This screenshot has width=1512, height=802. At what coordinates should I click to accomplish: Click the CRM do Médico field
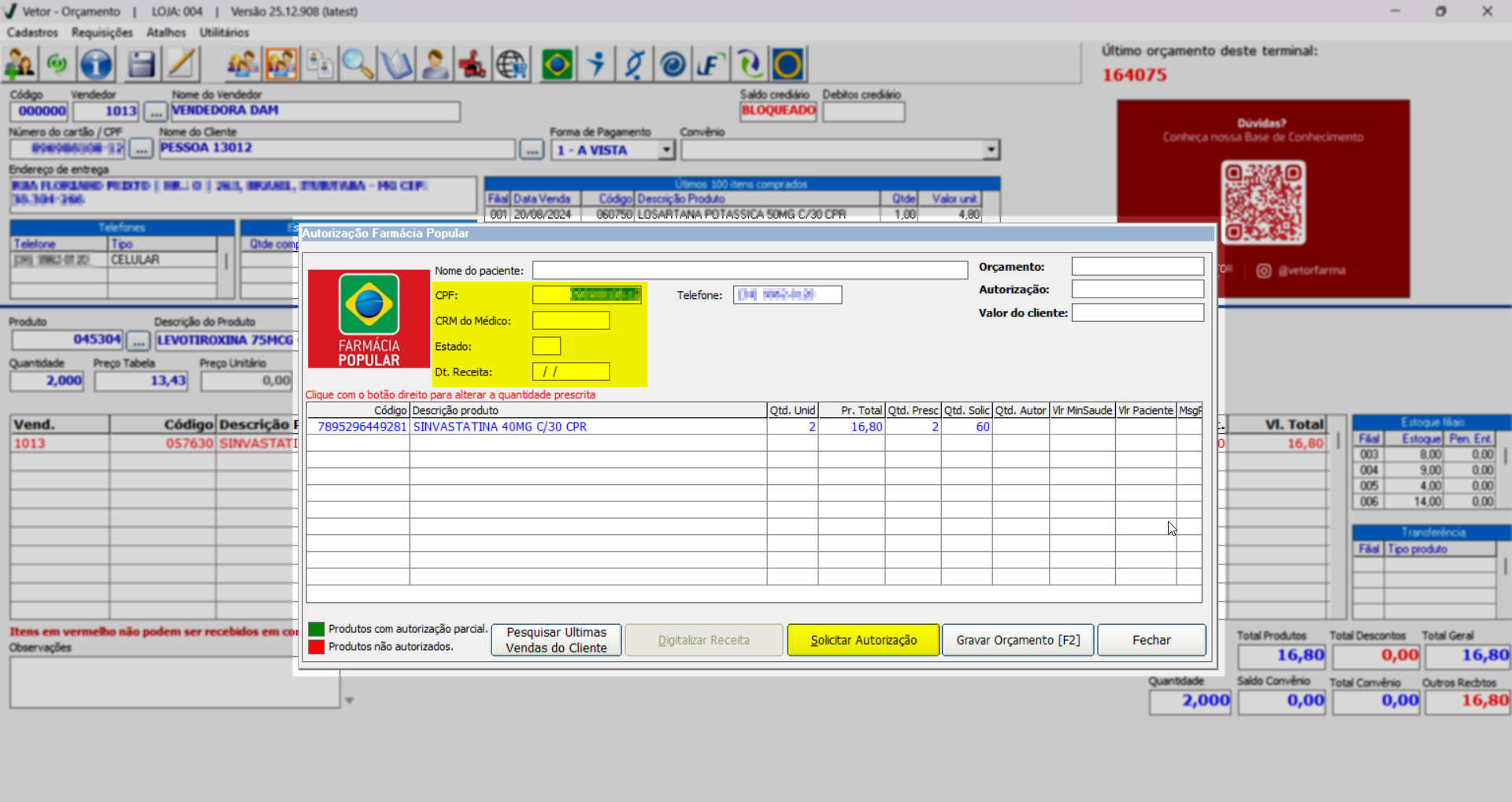point(571,320)
